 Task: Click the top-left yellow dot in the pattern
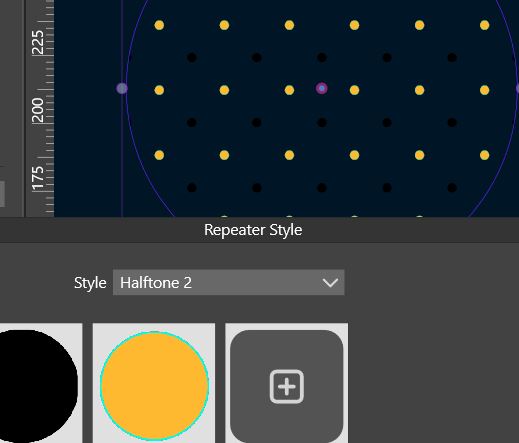point(159,25)
